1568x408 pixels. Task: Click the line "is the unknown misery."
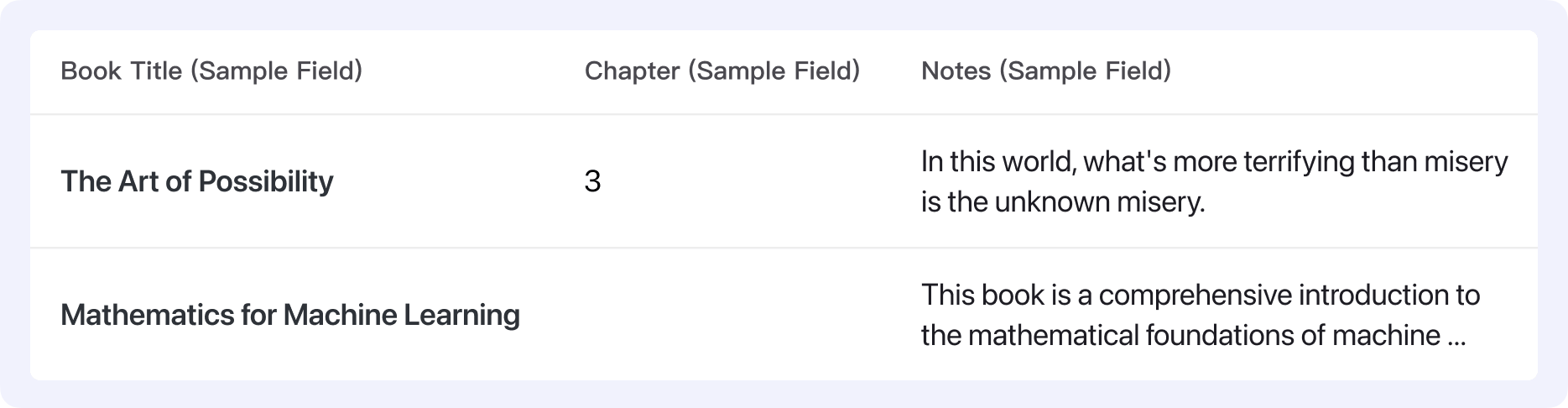point(1062,202)
